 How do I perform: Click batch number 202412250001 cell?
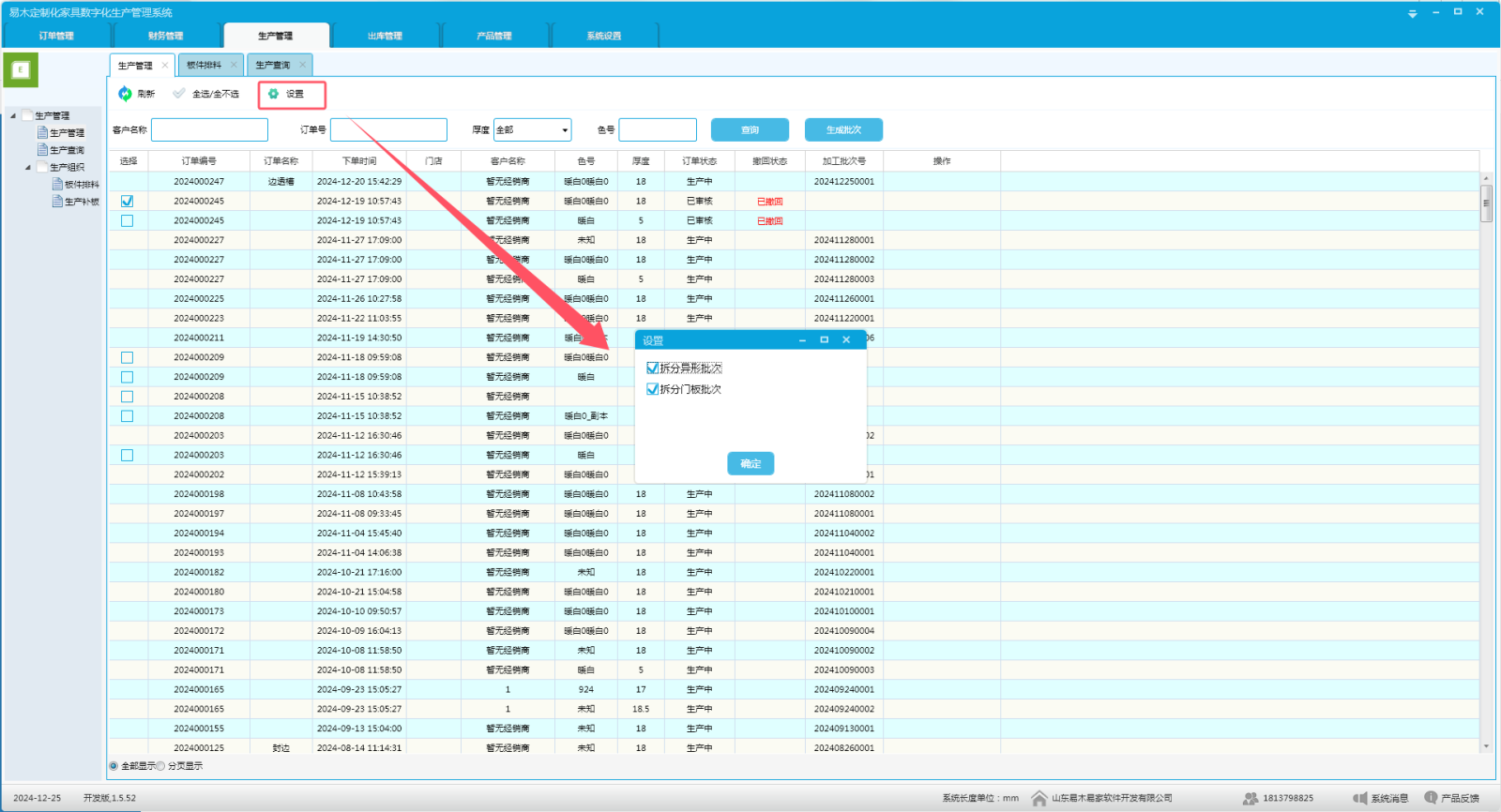point(844,182)
